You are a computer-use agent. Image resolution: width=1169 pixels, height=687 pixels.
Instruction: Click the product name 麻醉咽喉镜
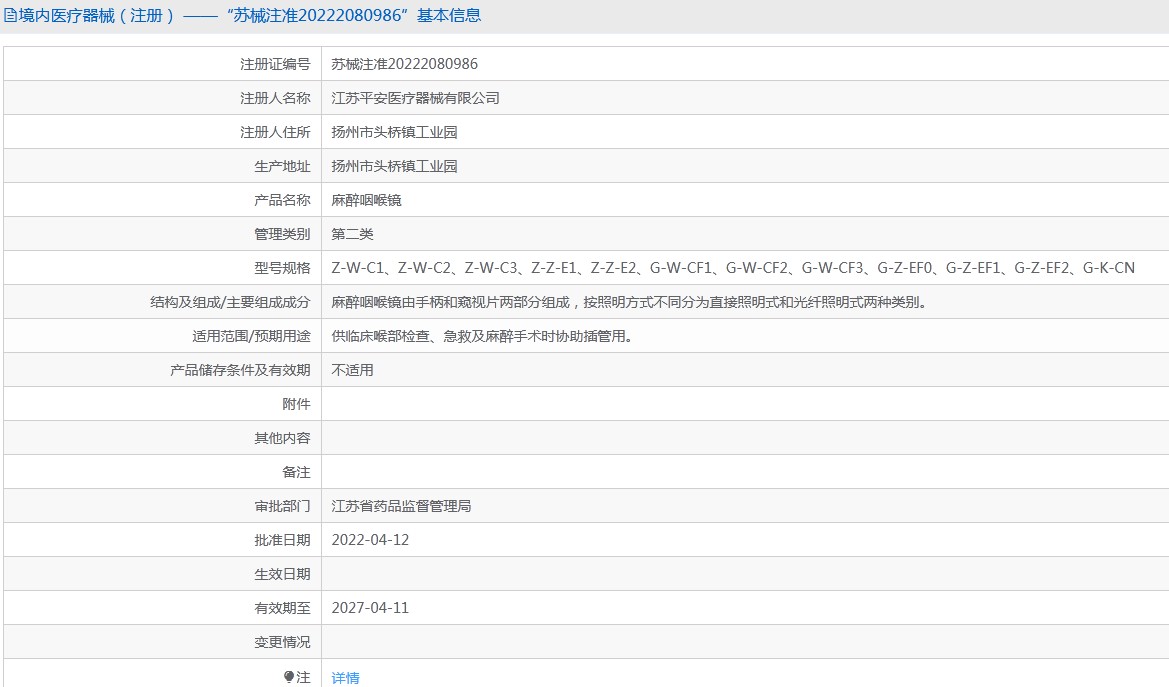click(x=366, y=200)
